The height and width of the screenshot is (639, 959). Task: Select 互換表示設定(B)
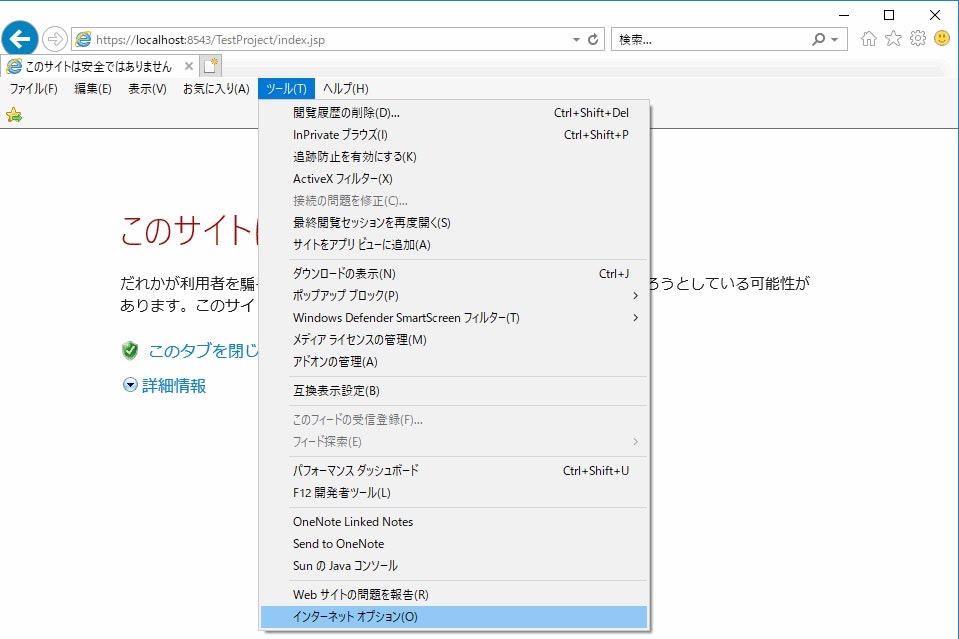[454, 391]
